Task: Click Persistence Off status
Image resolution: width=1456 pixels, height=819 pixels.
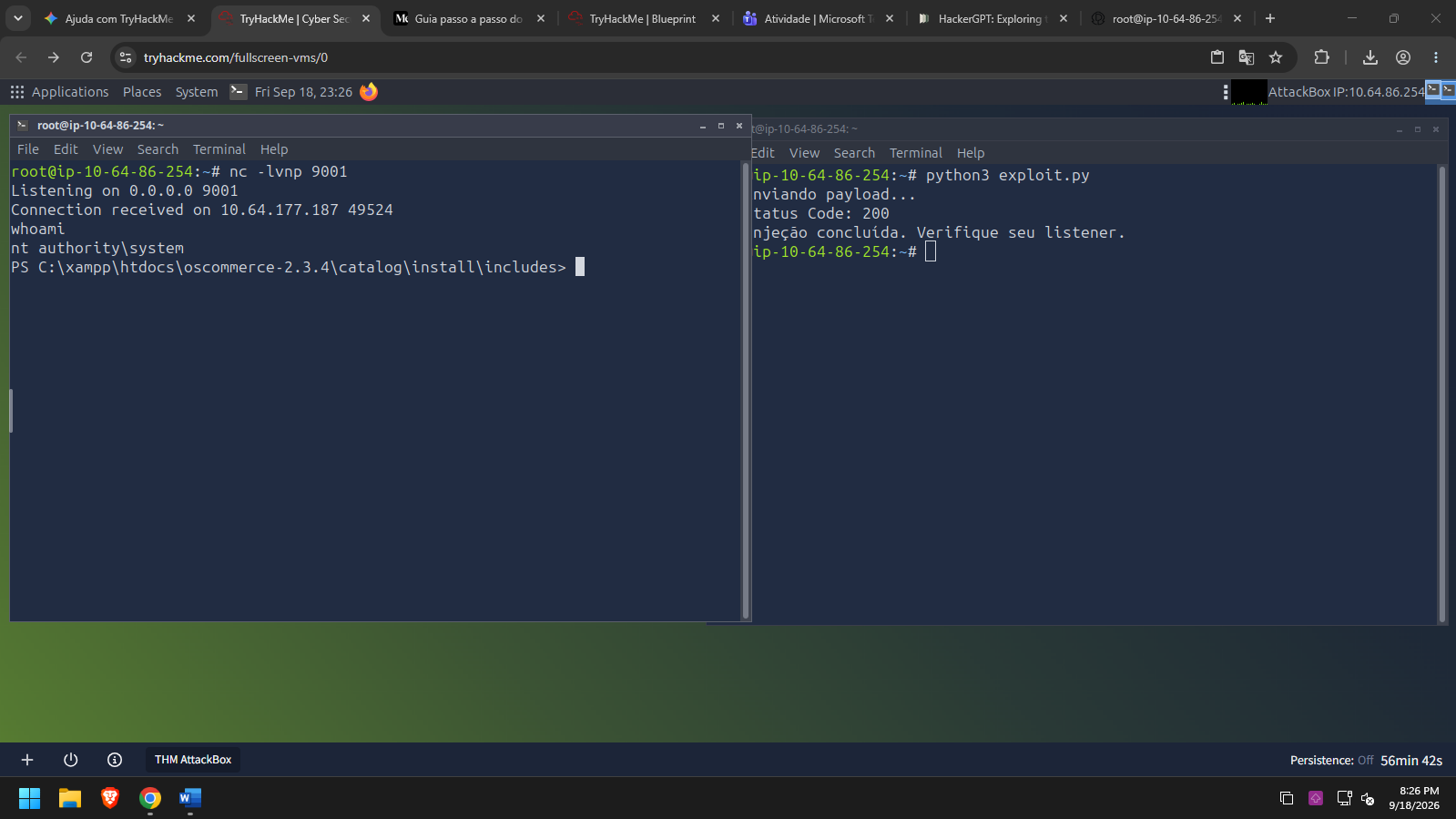Action: tap(1331, 760)
